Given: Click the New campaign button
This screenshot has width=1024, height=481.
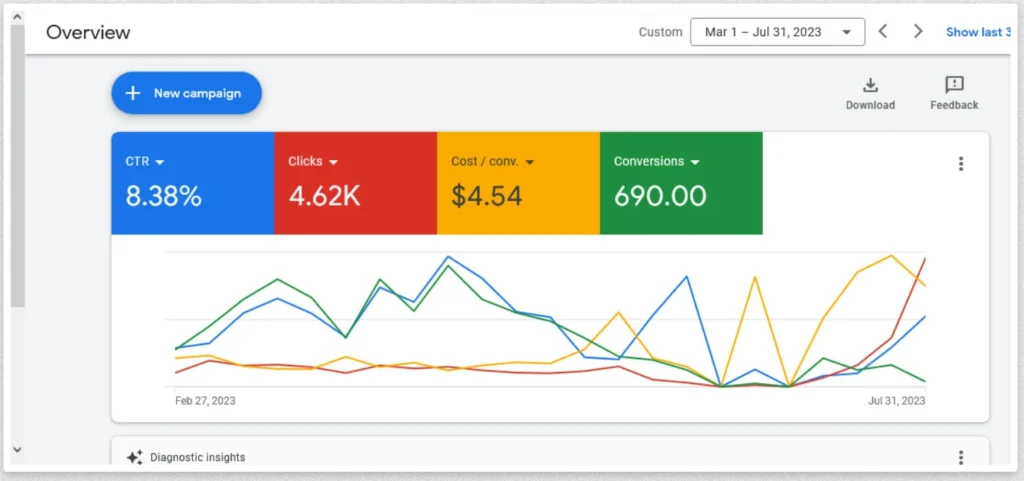Looking at the screenshot, I should [x=186, y=93].
